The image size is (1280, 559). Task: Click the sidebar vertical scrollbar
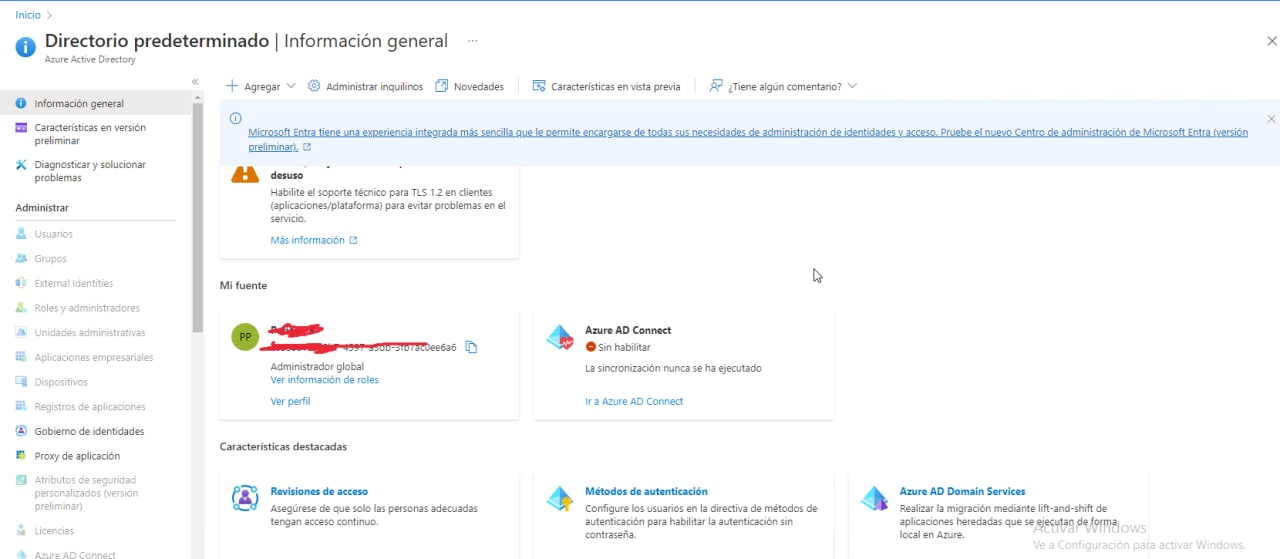(197, 218)
